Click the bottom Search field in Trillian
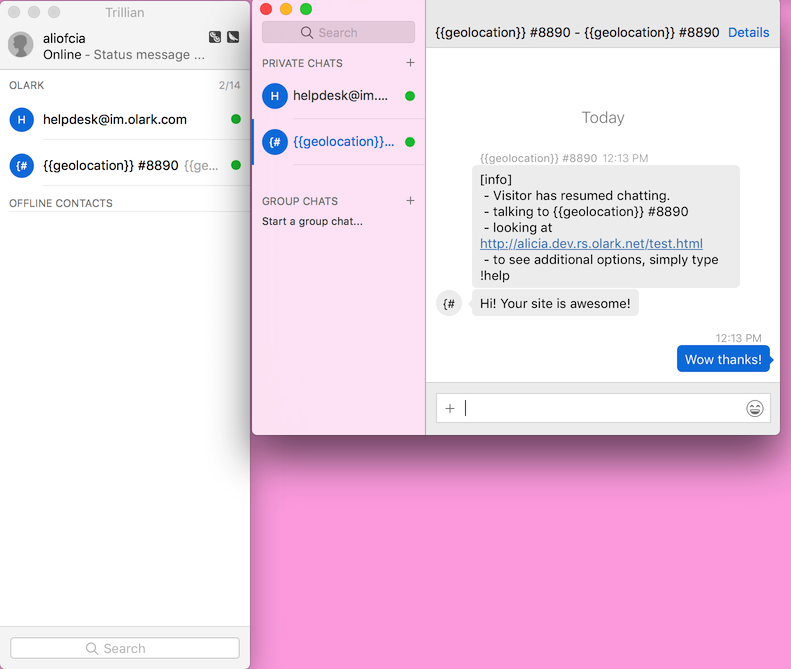The width and height of the screenshot is (791, 669). pyautogui.click(x=125, y=648)
